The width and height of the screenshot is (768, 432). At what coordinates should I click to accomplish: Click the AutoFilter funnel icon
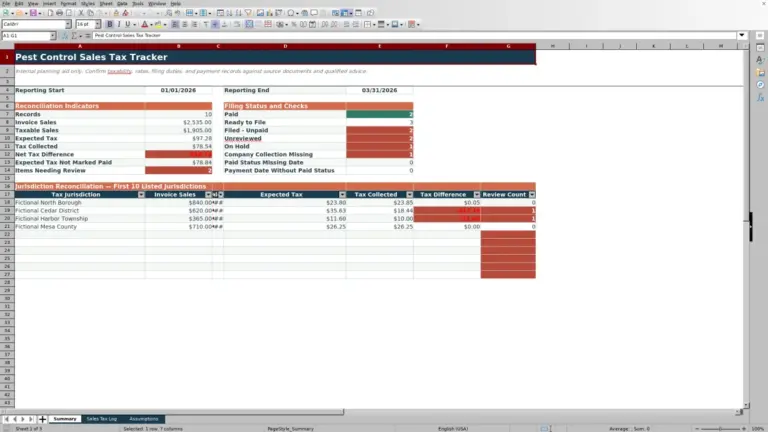click(248, 13)
